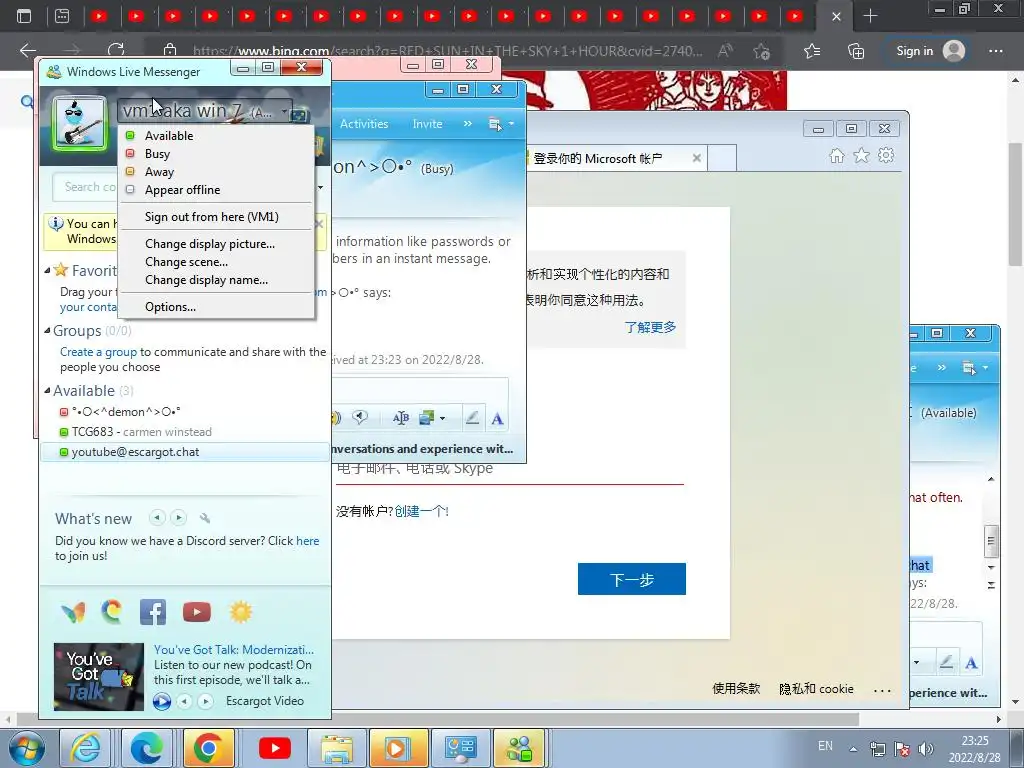This screenshot has height=768, width=1024.
Task: Collapse the Available contacts group
Action: (x=48, y=391)
